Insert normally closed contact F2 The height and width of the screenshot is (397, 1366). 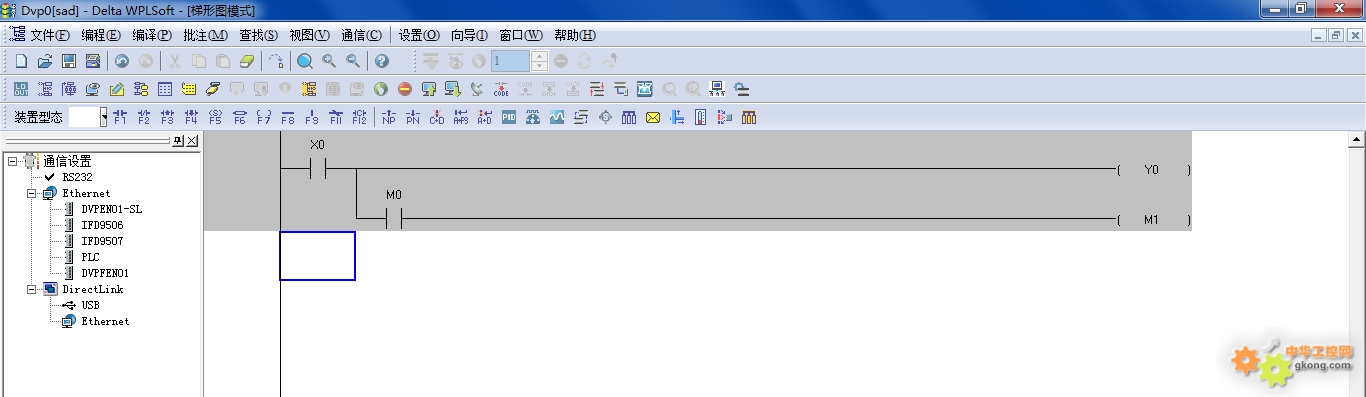[x=144, y=117]
